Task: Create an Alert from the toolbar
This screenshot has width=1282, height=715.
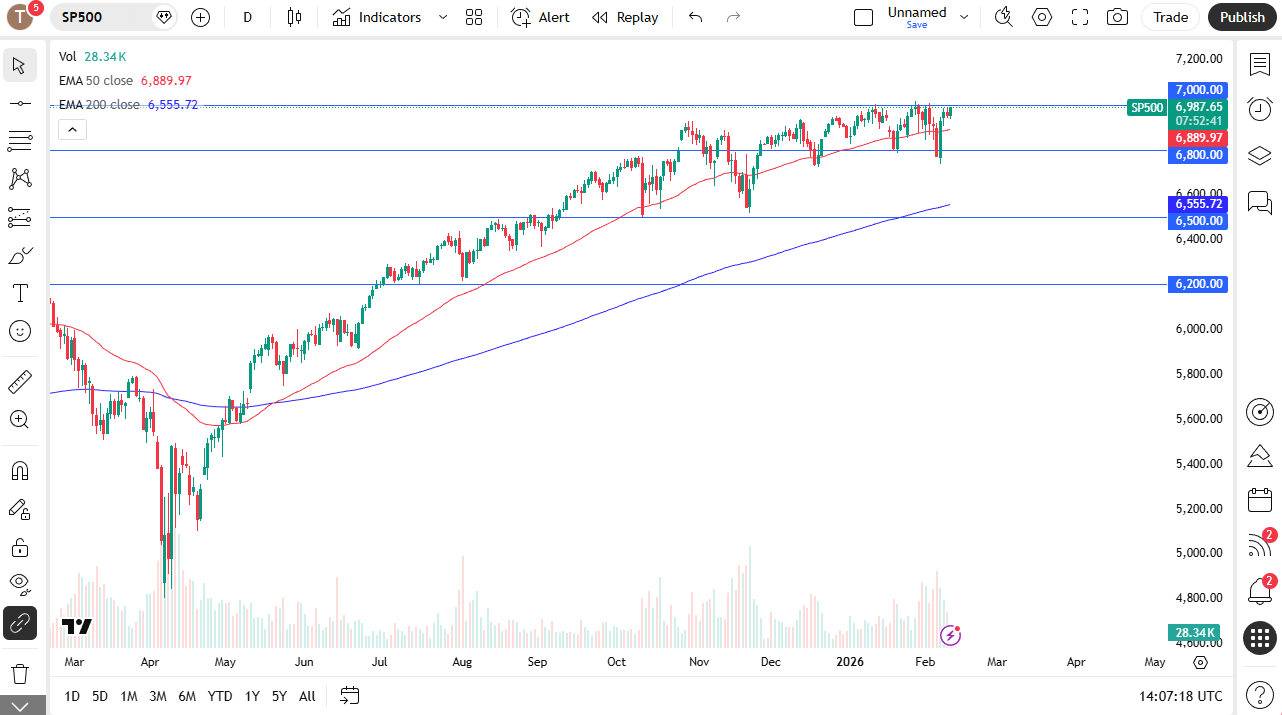Action: [540, 17]
